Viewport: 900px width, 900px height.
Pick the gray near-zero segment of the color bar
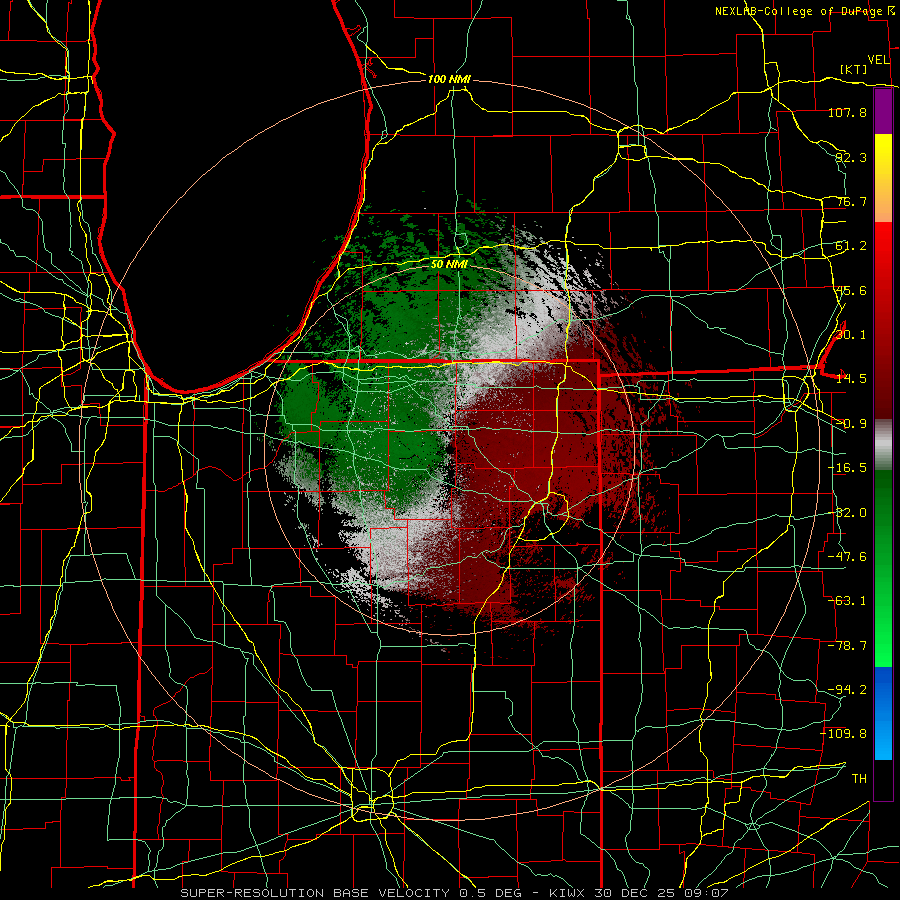point(883,445)
